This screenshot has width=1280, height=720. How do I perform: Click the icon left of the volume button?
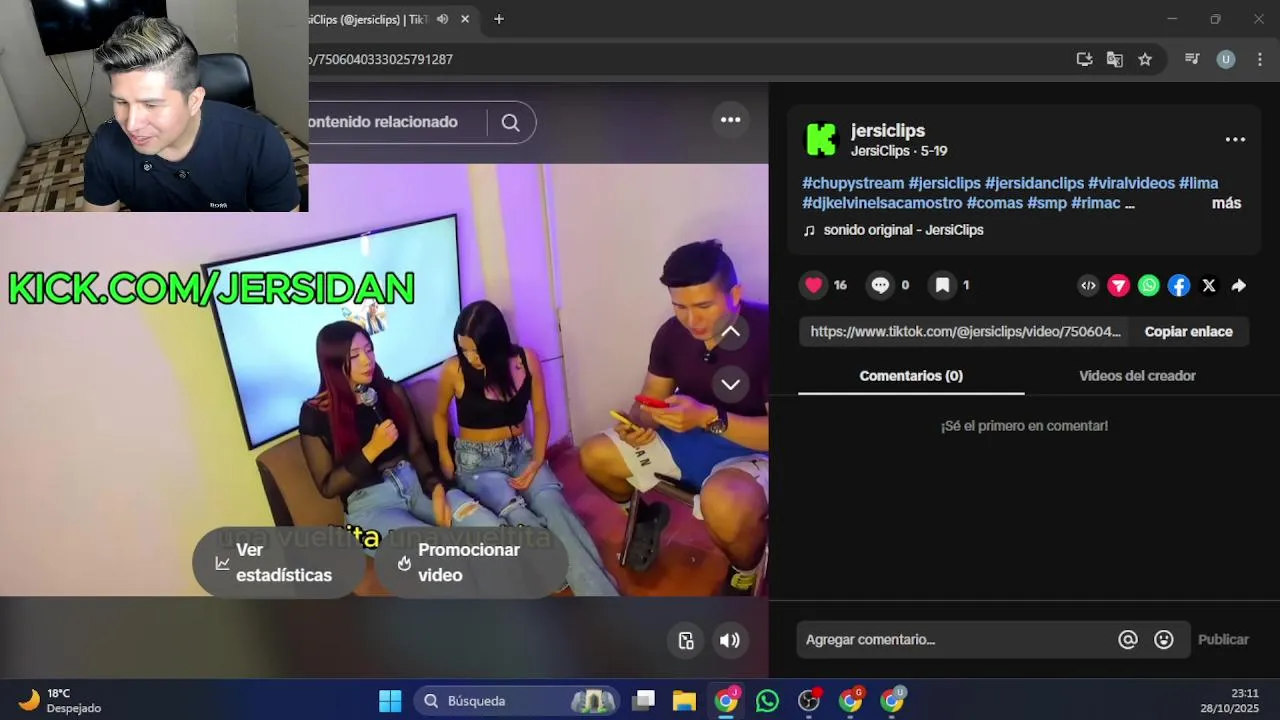click(686, 641)
